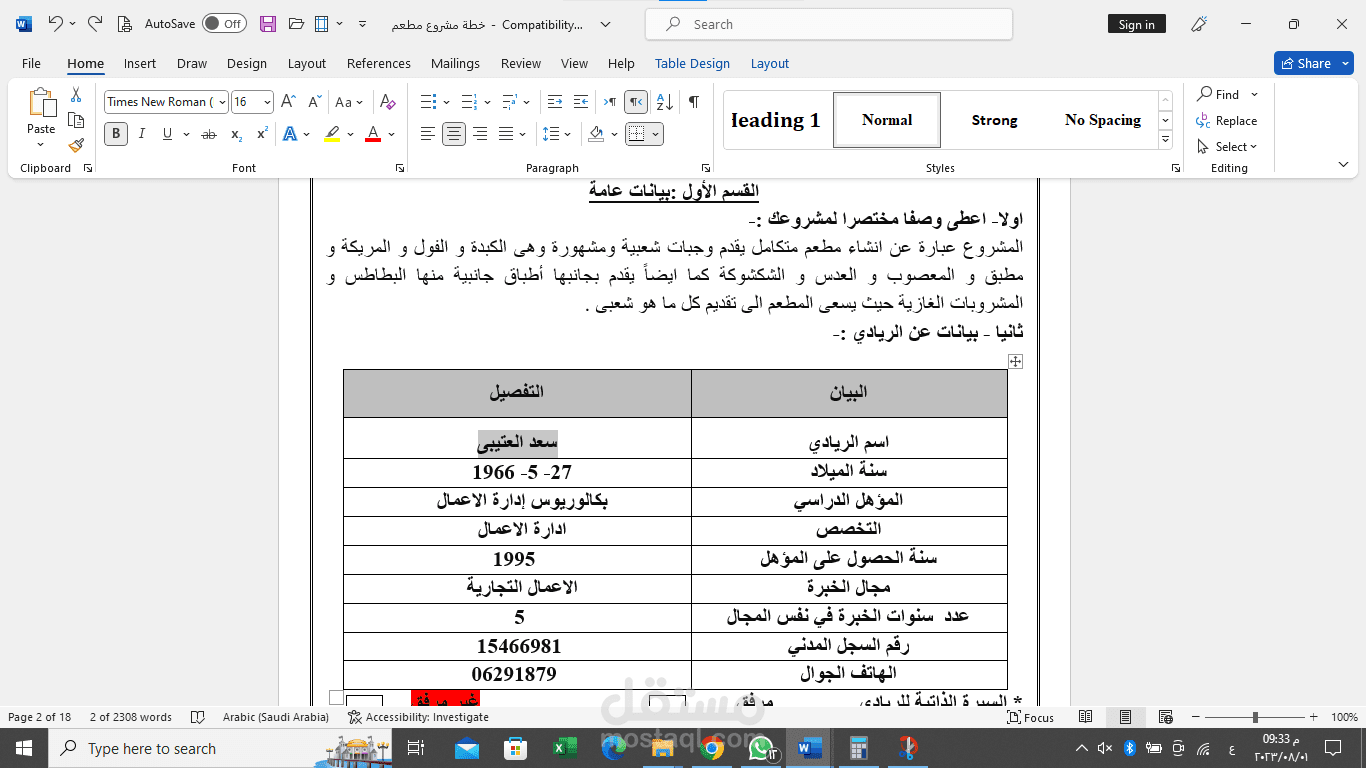Set left-to-right text direction
The width and height of the screenshot is (1366, 768).
pyautogui.click(x=609, y=102)
